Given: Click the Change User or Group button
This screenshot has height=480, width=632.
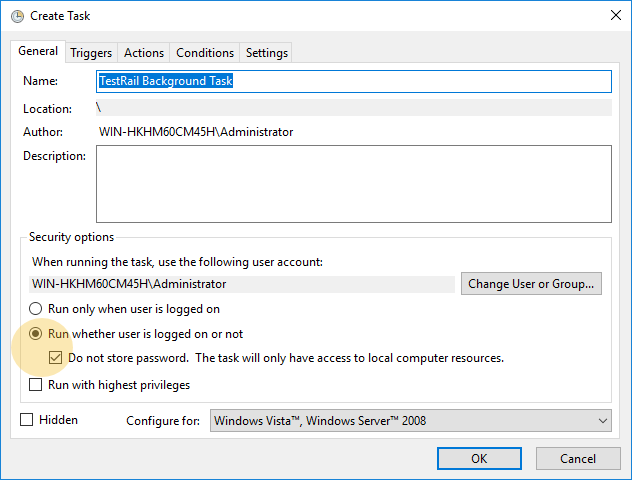Looking at the screenshot, I should tap(531, 284).
